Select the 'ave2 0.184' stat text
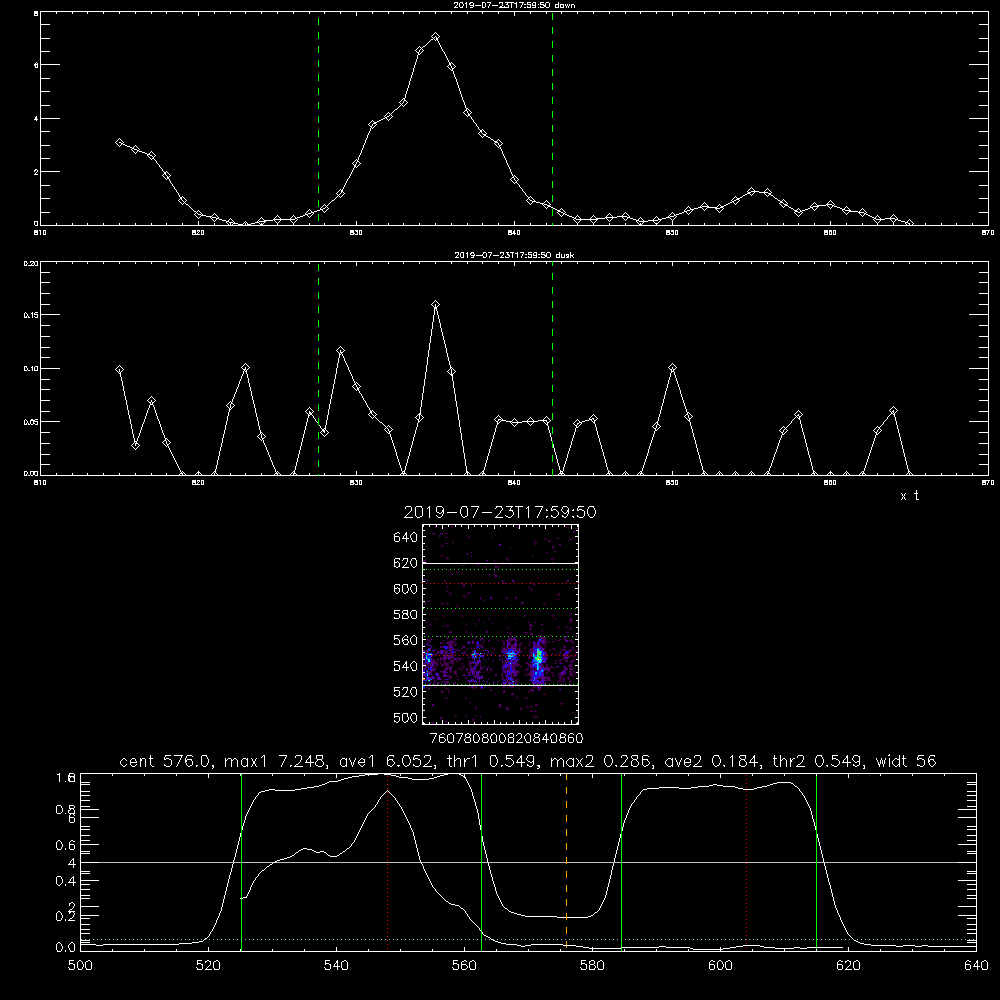The width and height of the screenshot is (1000, 1000). pos(713,761)
